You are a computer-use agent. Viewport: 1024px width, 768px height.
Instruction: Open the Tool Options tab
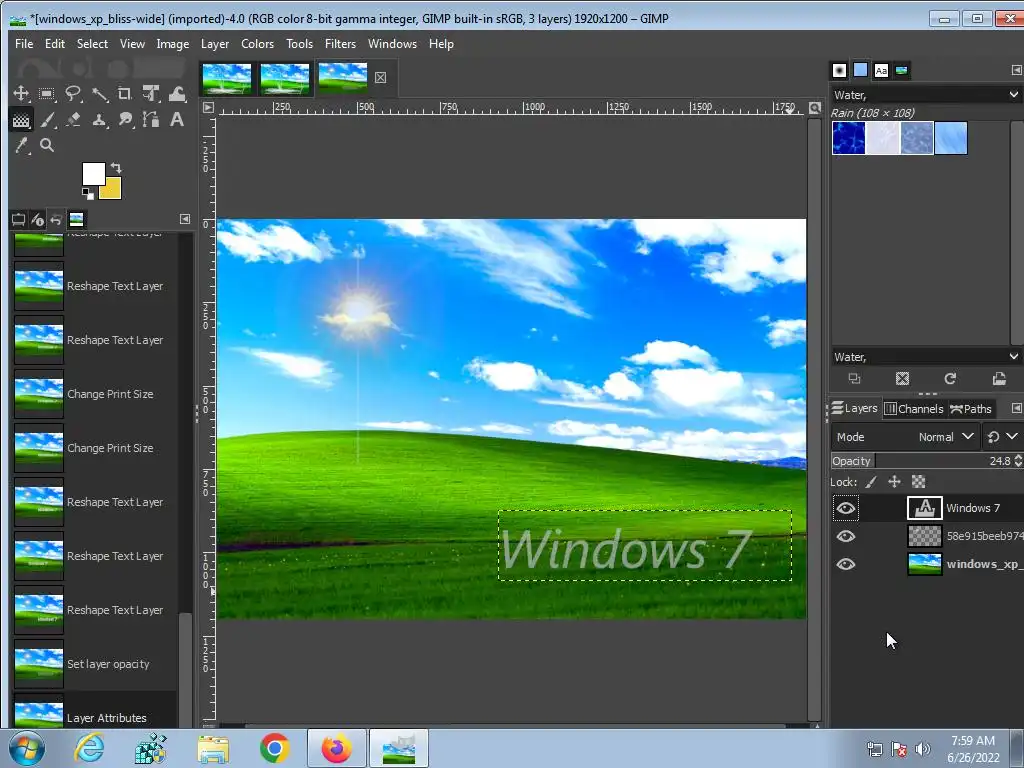(x=18, y=219)
